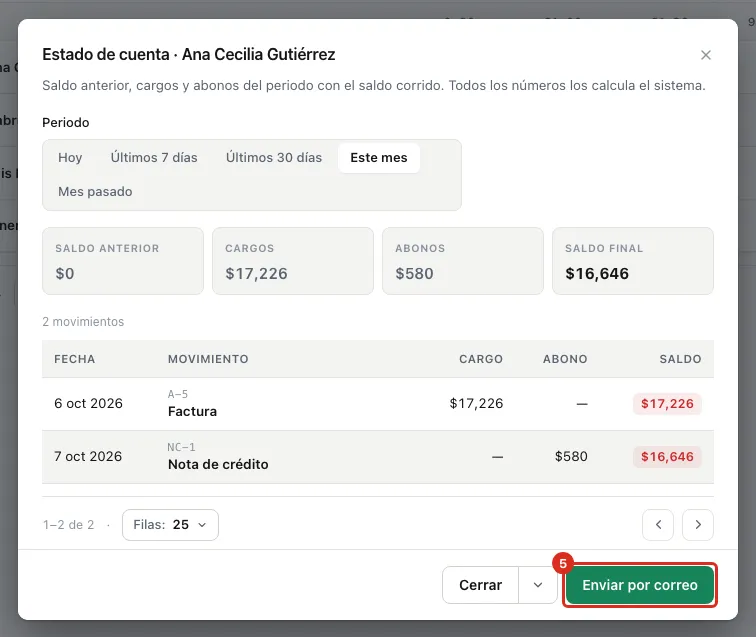756x637 pixels.
Task: Click the red $17,226 saldo badge
Action: (x=667, y=404)
